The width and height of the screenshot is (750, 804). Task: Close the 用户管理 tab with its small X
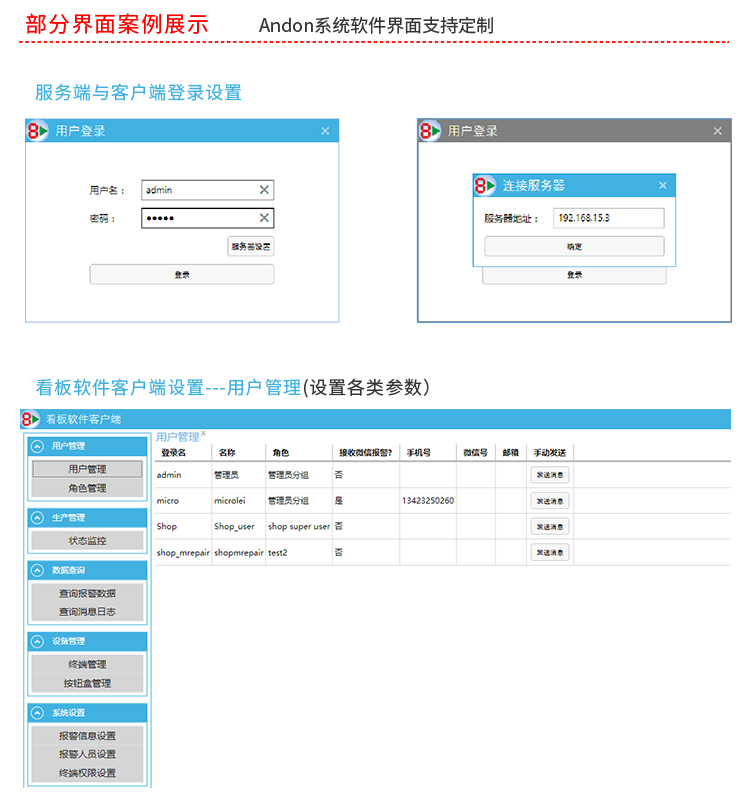tap(203, 434)
